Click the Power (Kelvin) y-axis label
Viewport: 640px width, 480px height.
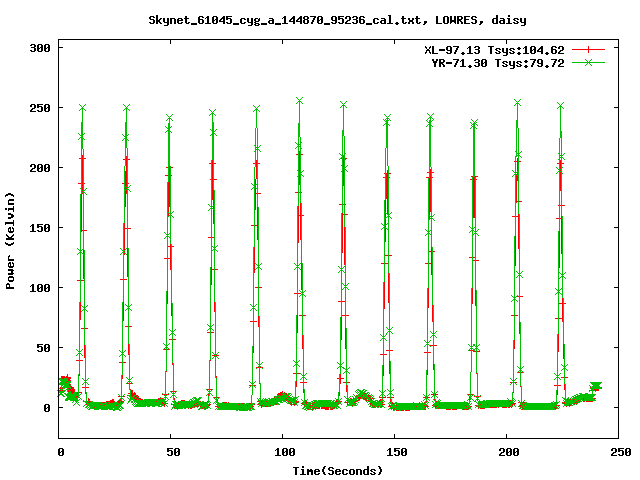11,243
